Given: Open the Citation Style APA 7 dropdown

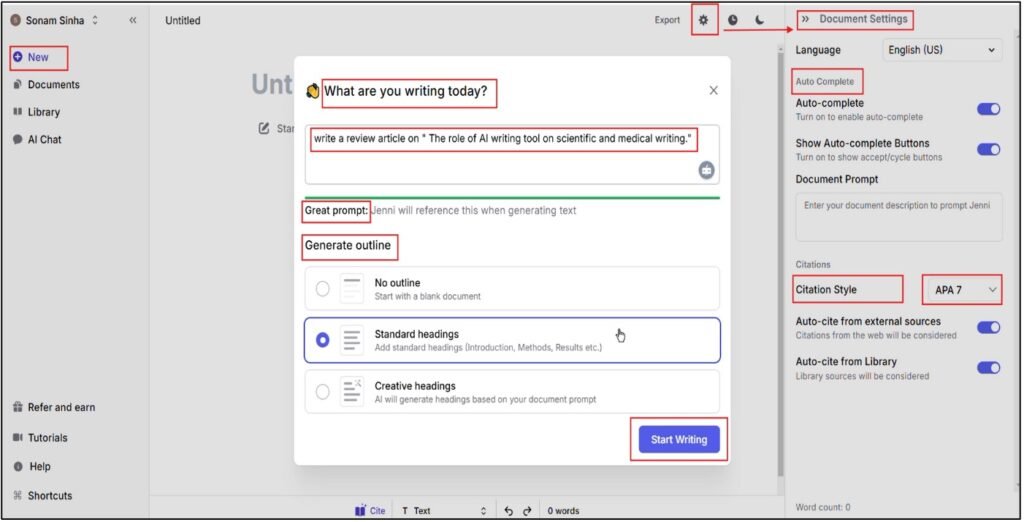Looking at the screenshot, I should click(x=964, y=289).
